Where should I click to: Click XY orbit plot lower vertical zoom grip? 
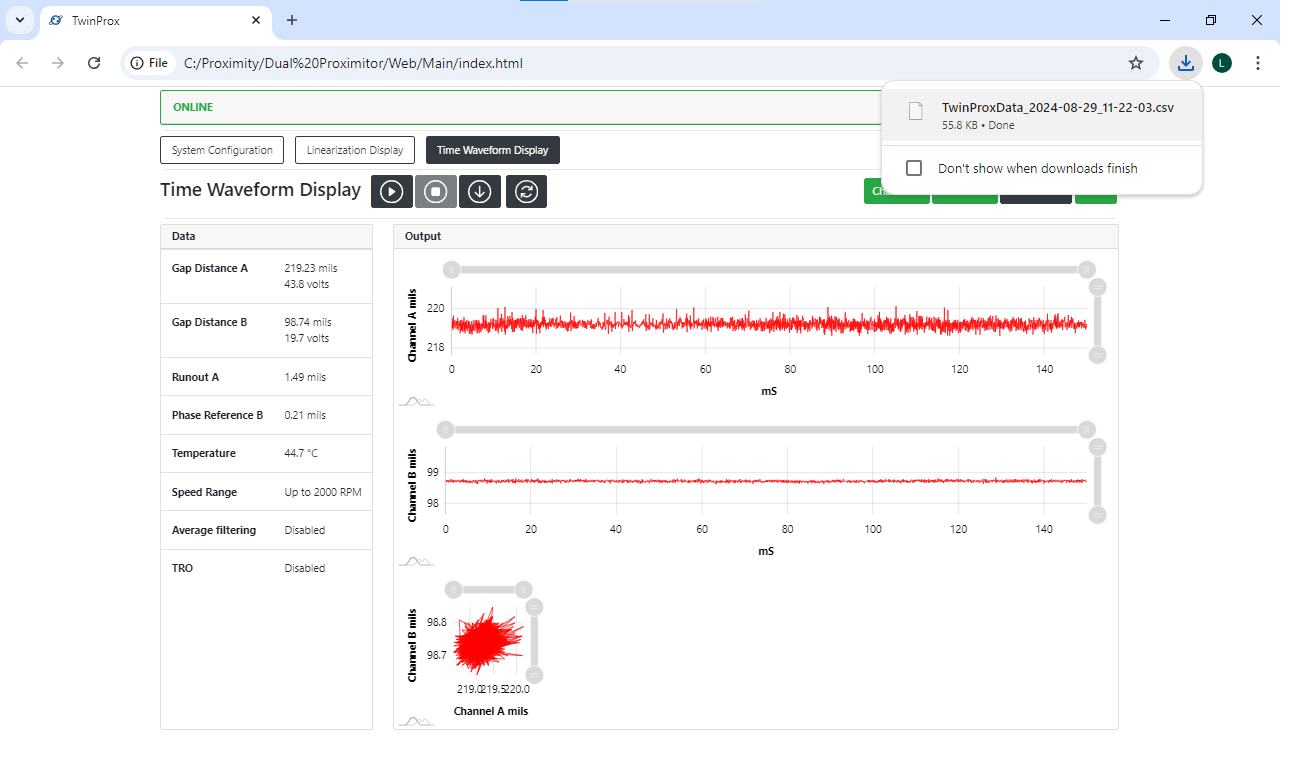534,675
